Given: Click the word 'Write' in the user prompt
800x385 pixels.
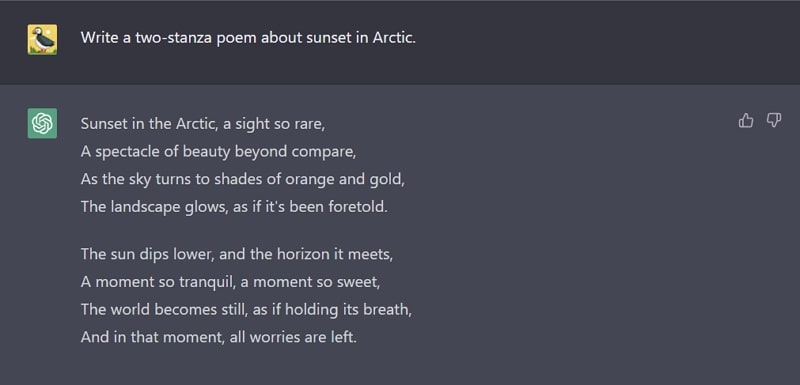Looking at the screenshot, I should pos(99,38).
